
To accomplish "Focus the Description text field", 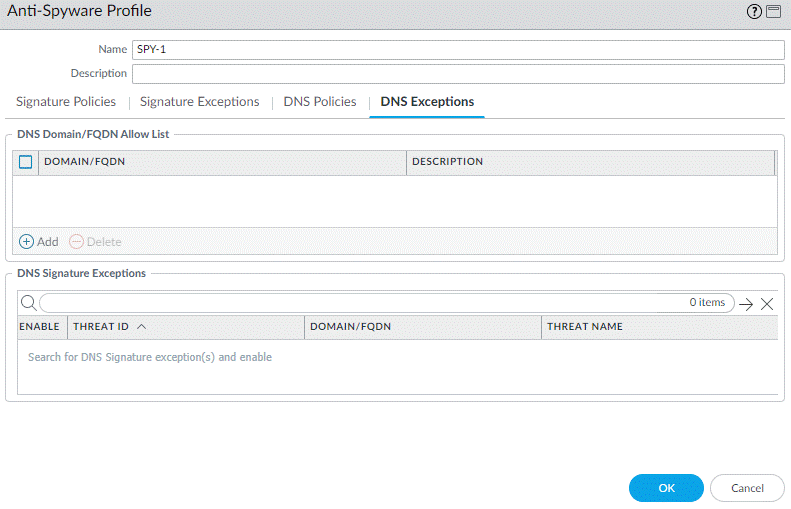I will tap(457, 74).
